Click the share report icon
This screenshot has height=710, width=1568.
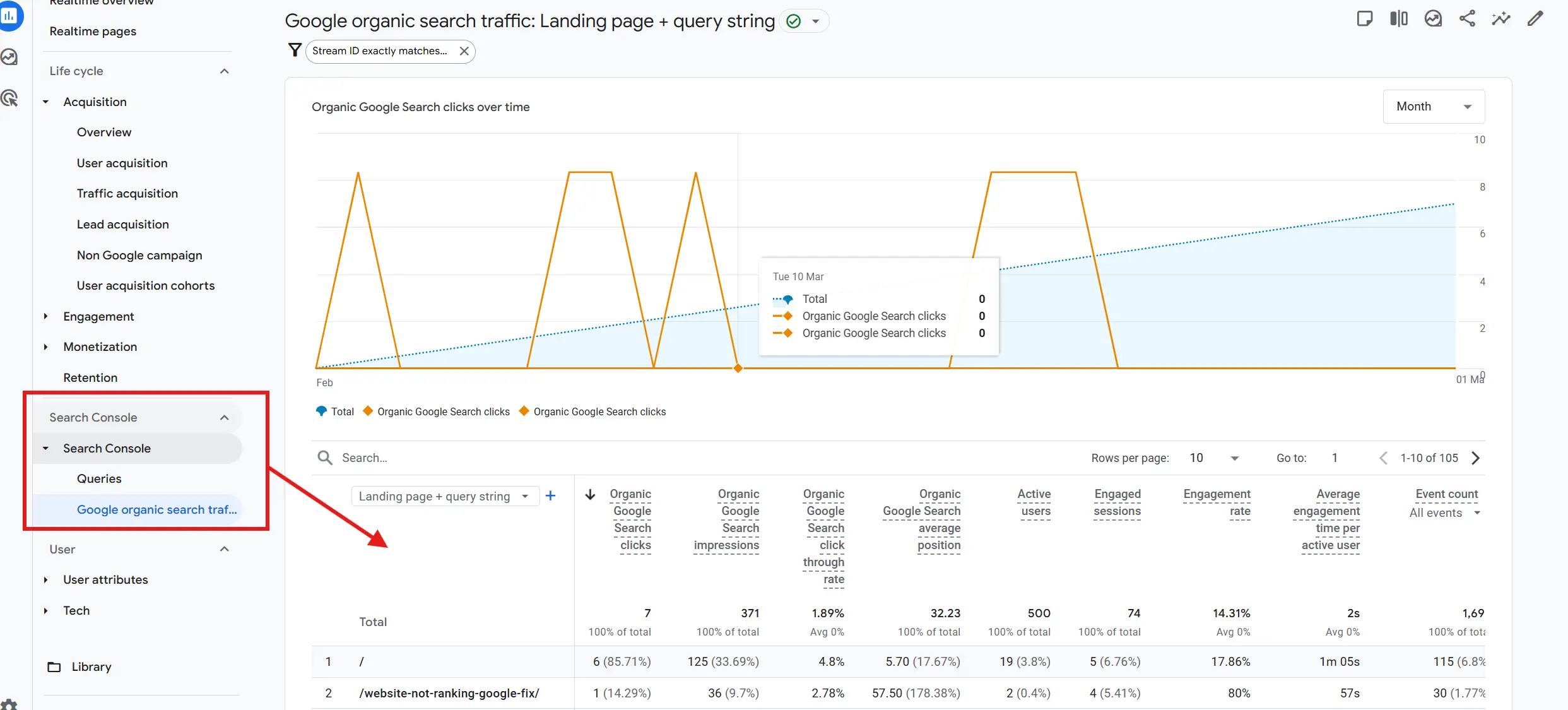[x=1467, y=19]
